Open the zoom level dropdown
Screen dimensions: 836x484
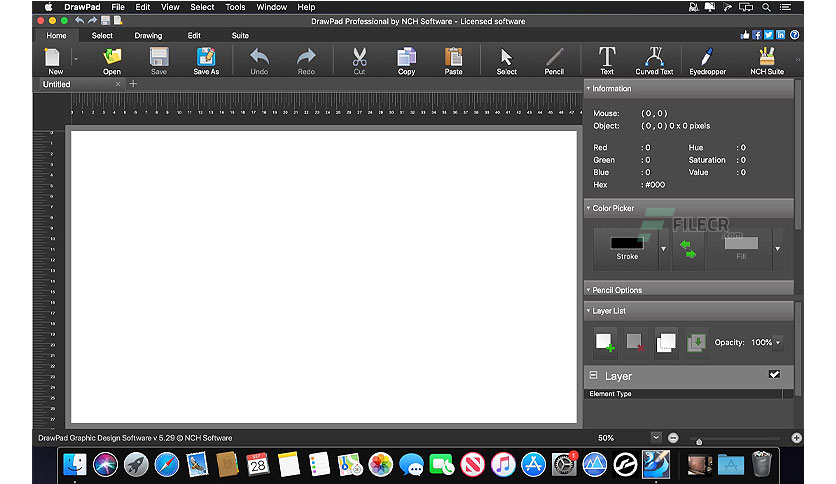click(x=656, y=438)
